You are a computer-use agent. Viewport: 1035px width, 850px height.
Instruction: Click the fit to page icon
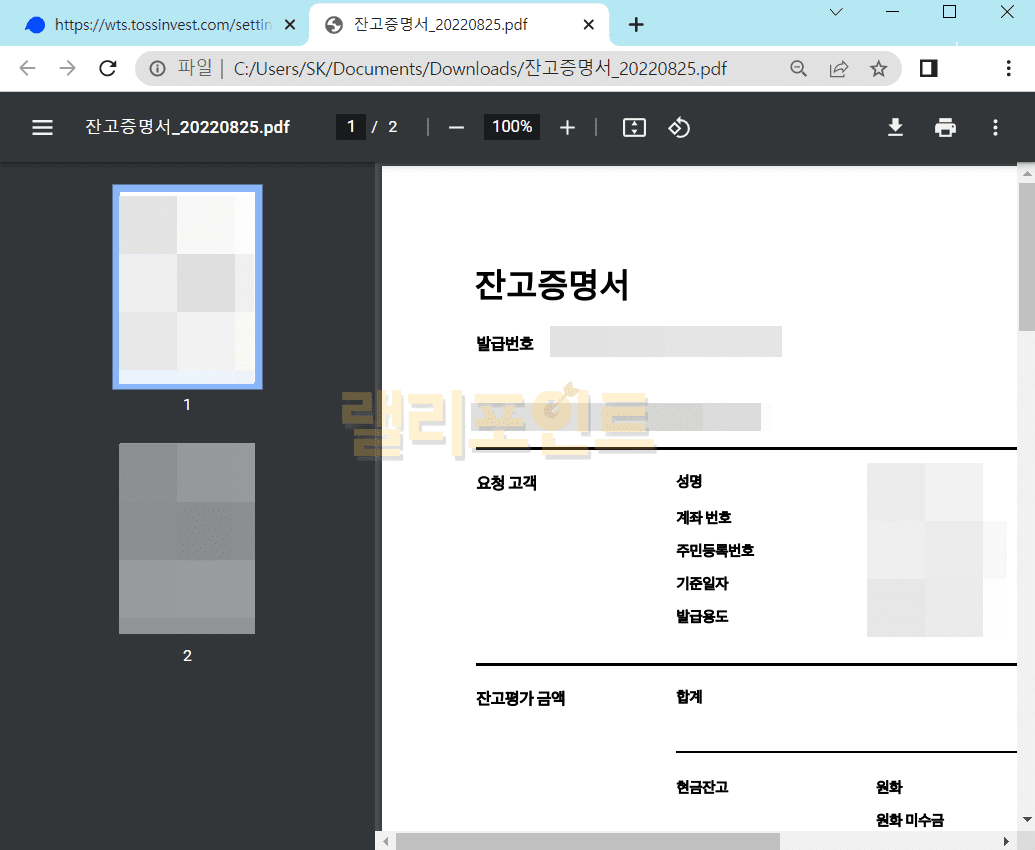click(634, 128)
